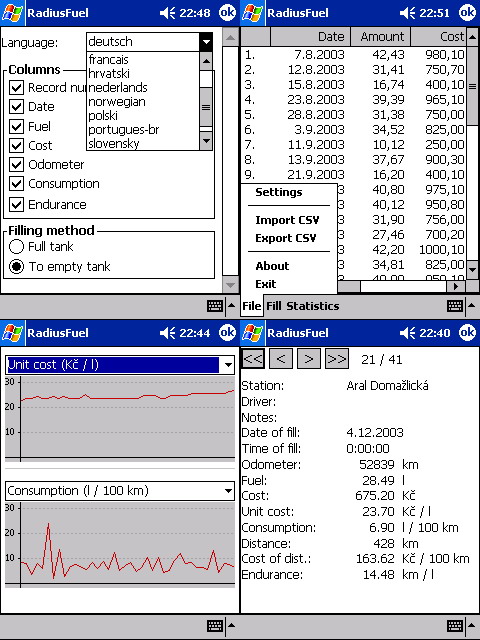Click language list scroll-down arrow
The height and width of the screenshot is (640, 480).
[x=206, y=141]
